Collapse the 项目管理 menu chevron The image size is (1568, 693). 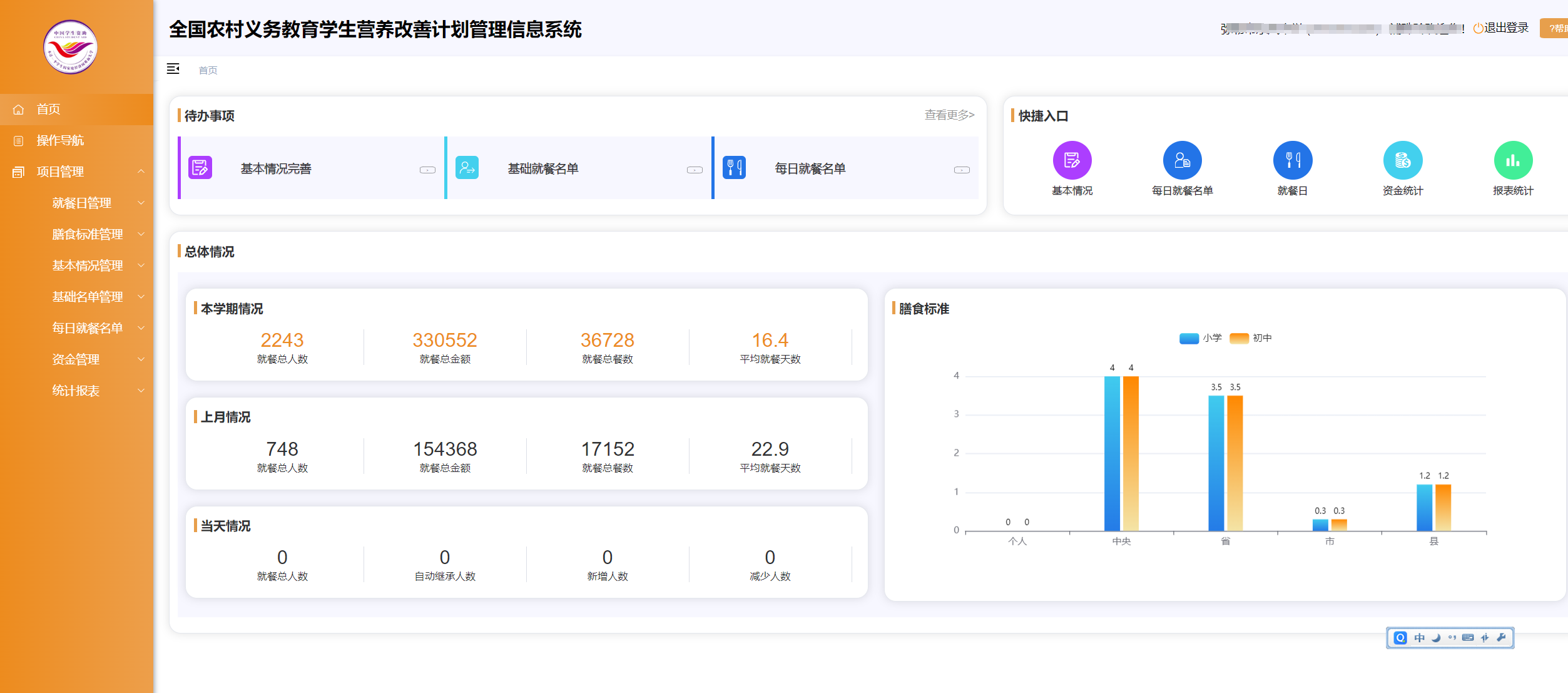[x=141, y=172]
